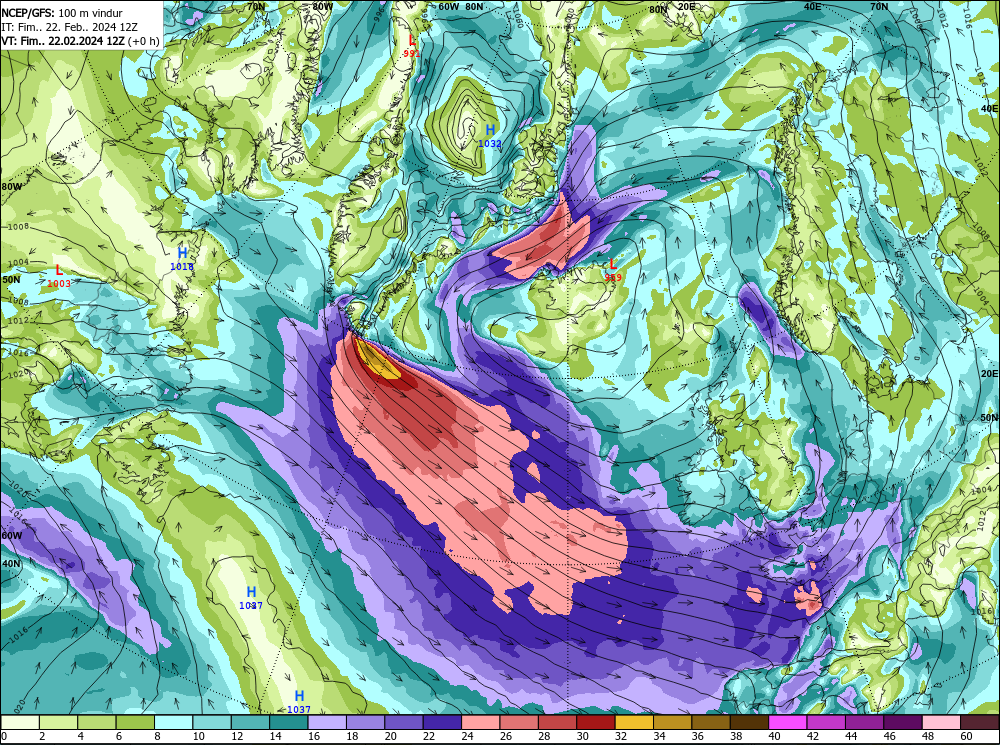Click the legend scale value 48
1000x745 pixels.
pyautogui.click(x=927, y=737)
